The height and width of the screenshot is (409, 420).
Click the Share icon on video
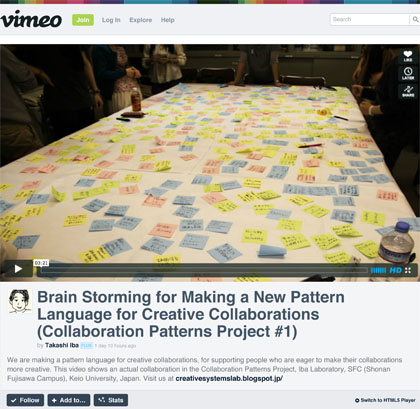point(408,91)
